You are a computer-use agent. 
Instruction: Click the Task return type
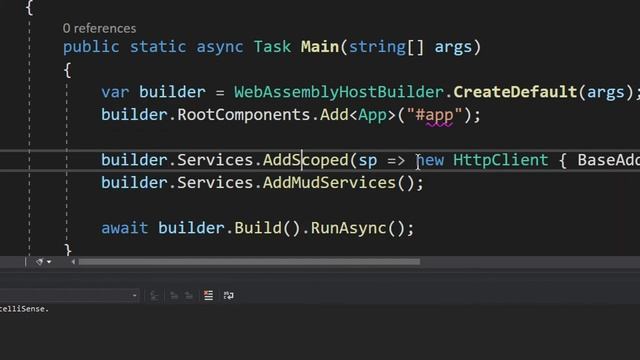point(272,47)
